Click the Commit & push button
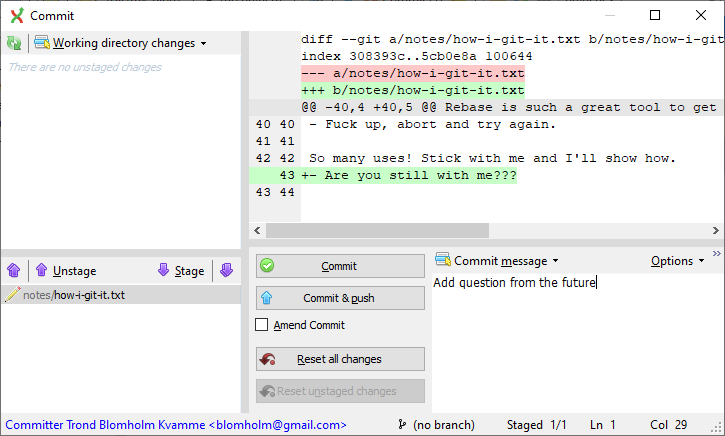 [x=340, y=298]
